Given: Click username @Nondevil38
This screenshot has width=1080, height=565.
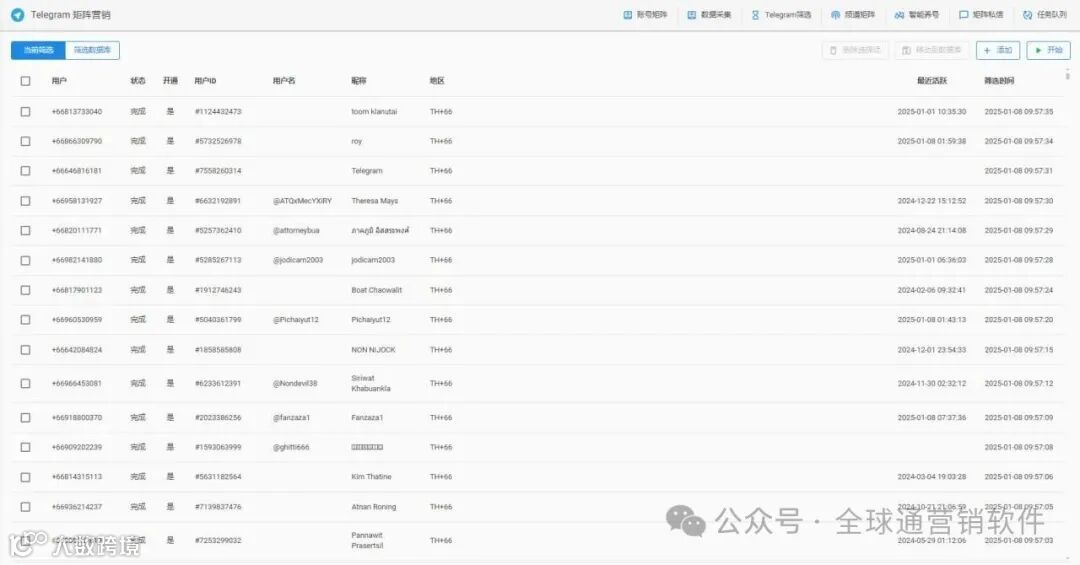Looking at the screenshot, I should [x=295, y=383].
